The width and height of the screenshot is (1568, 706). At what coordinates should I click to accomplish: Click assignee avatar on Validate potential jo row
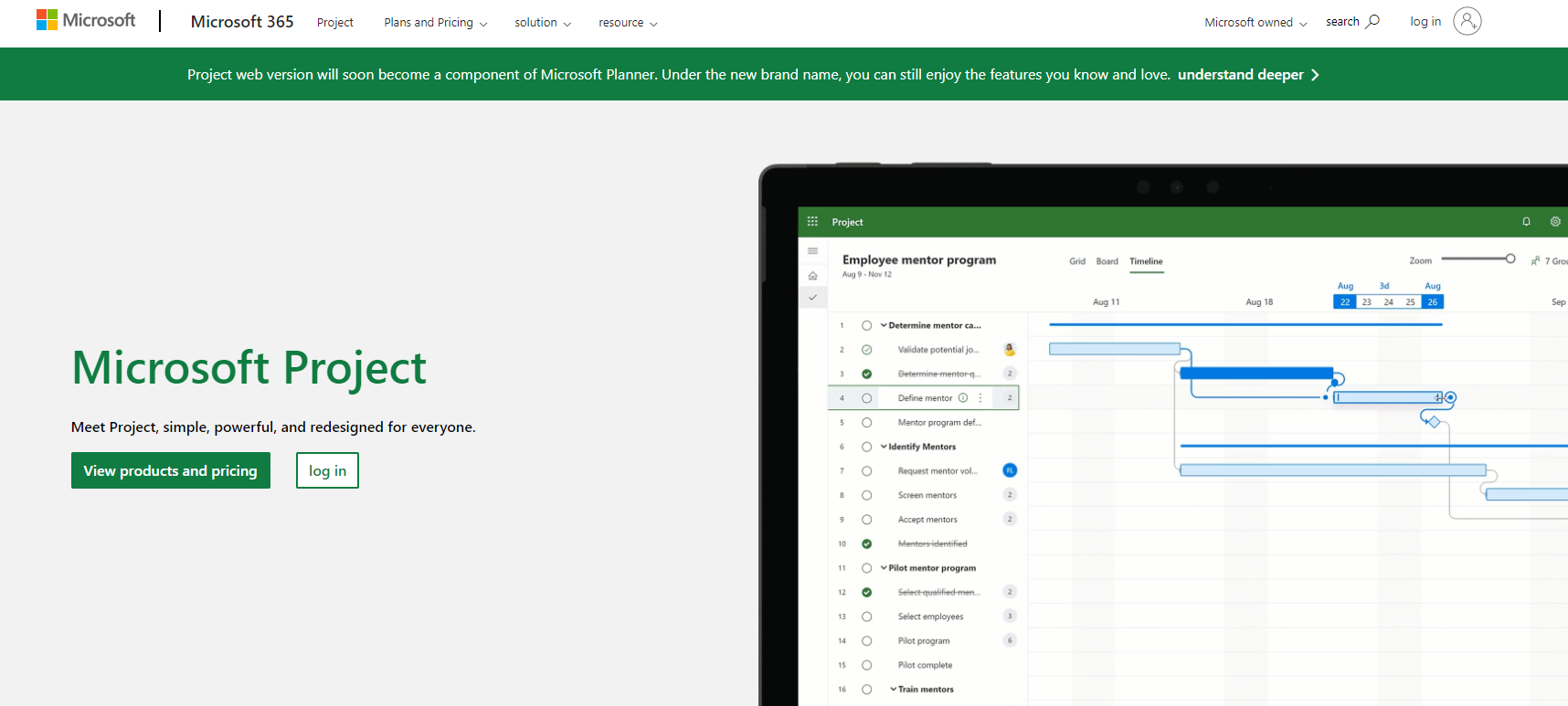[x=1010, y=349]
